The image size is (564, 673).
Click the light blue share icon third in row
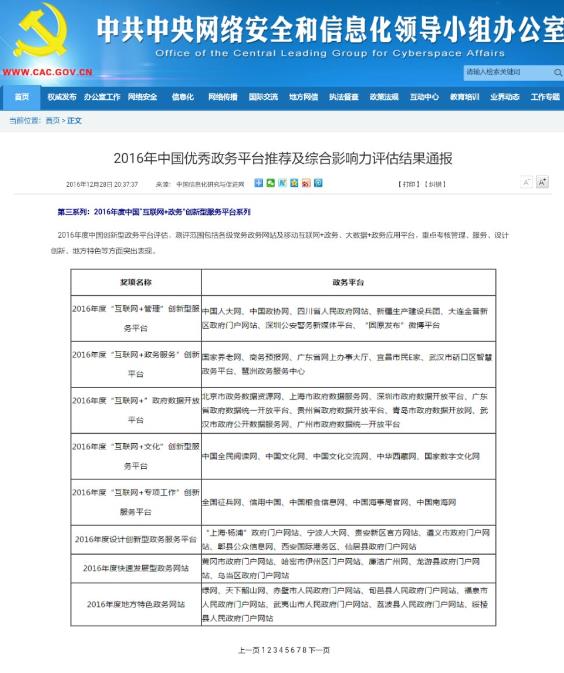(x=282, y=183)
